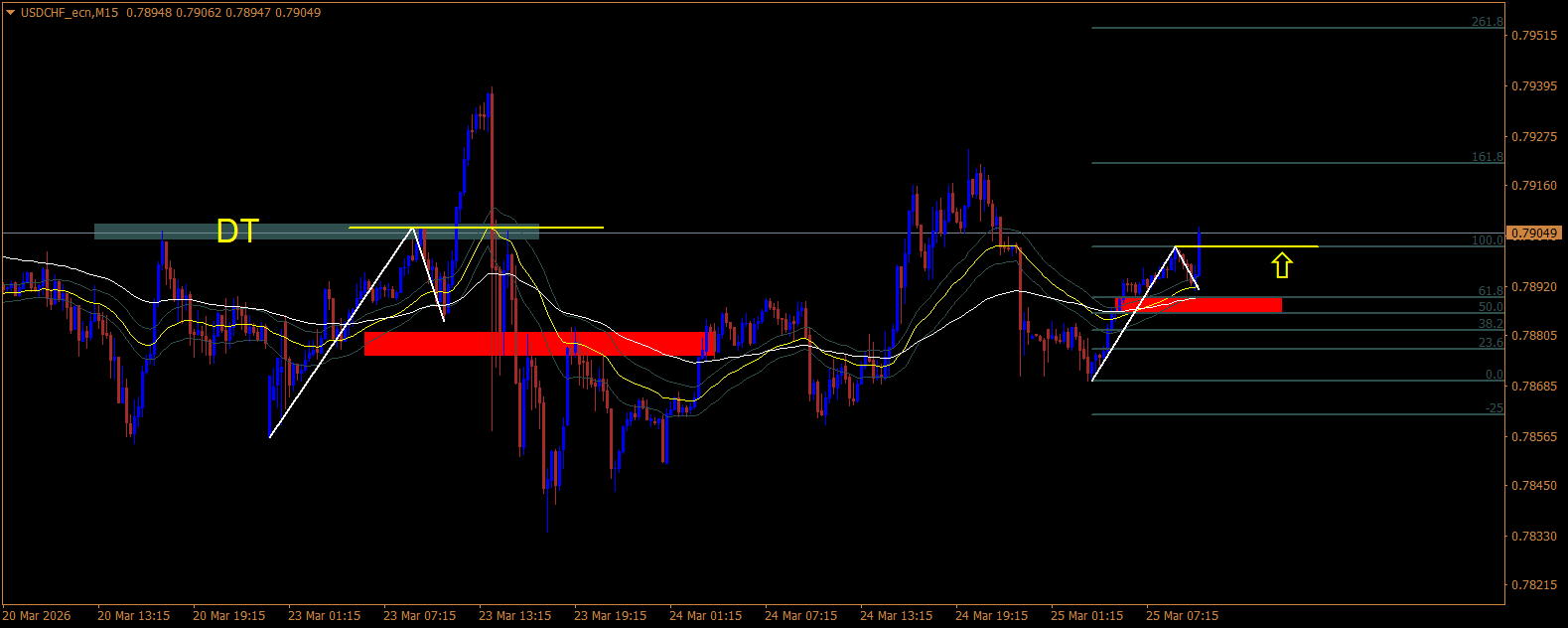Open the chart menu triangle beside USDCHF_ecn
Screen dimensions: 1568x628
click(11, 13)
